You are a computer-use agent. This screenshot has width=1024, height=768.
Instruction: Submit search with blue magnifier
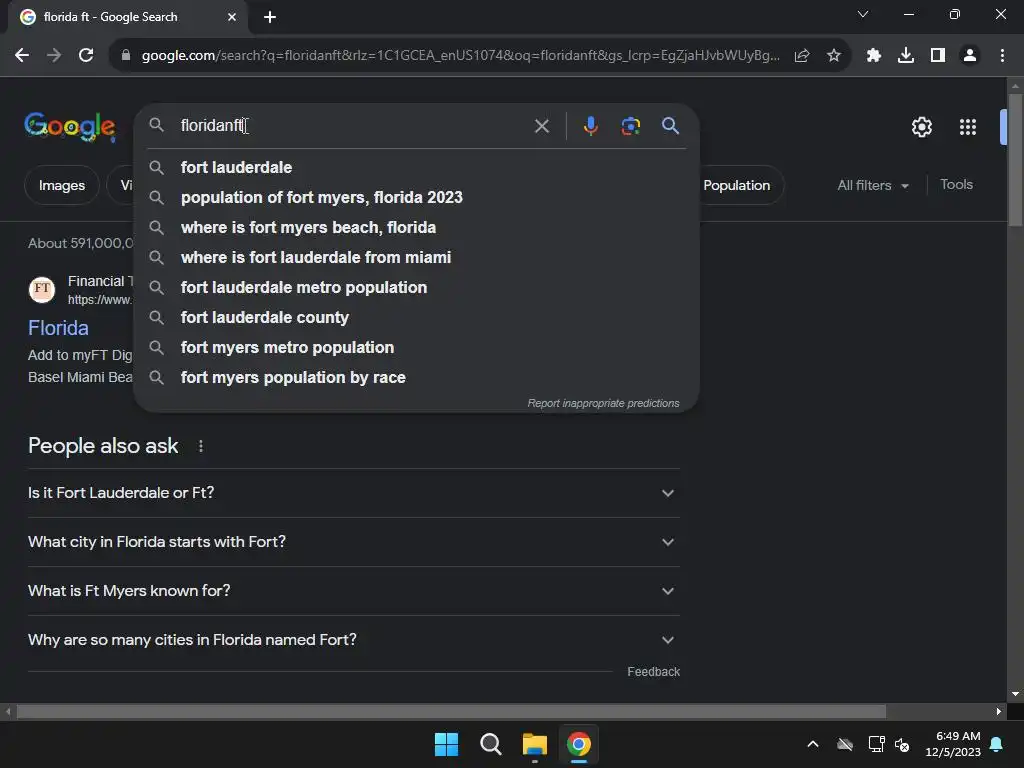tap(670, 125)
